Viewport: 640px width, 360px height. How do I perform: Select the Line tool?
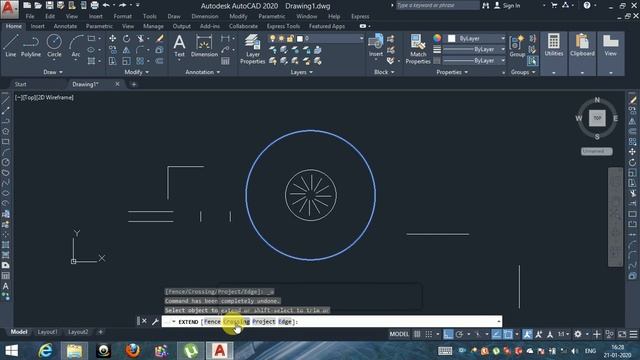point(11,45)
